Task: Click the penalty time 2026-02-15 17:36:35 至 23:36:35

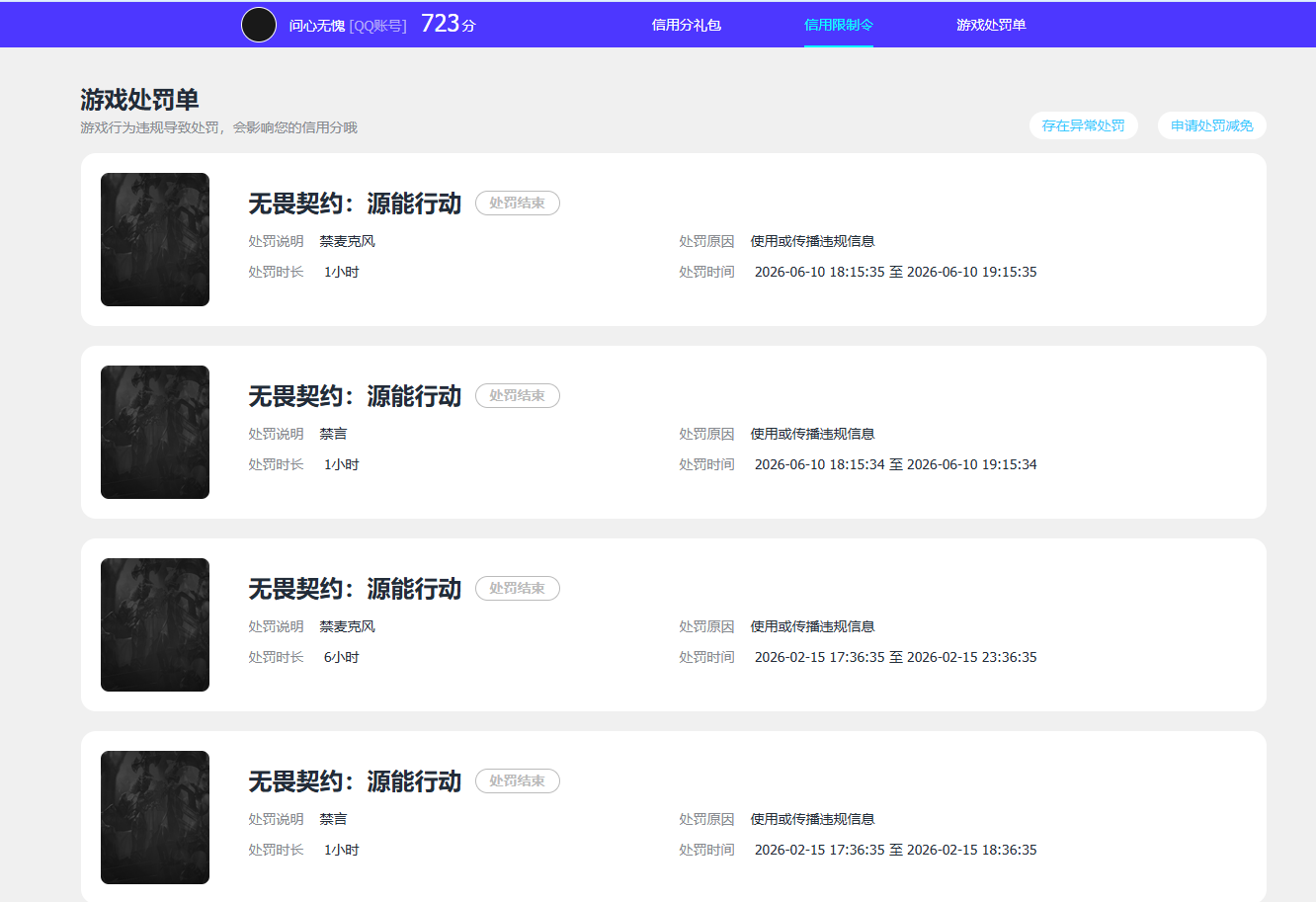Action: click(x=896, y=657)
